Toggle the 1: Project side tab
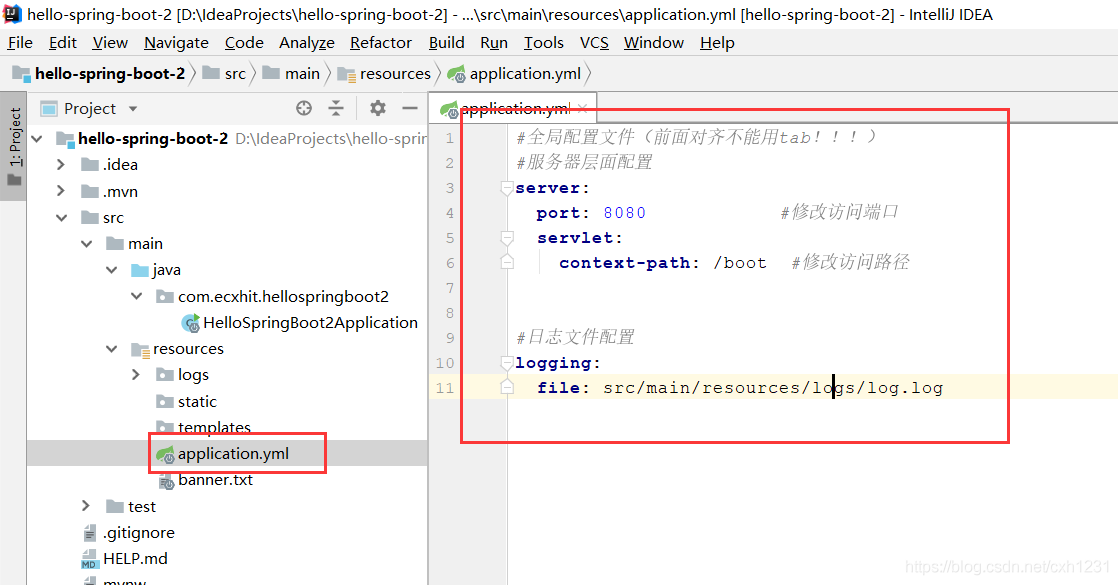The image size is (1118, 585). coord(14,146)
